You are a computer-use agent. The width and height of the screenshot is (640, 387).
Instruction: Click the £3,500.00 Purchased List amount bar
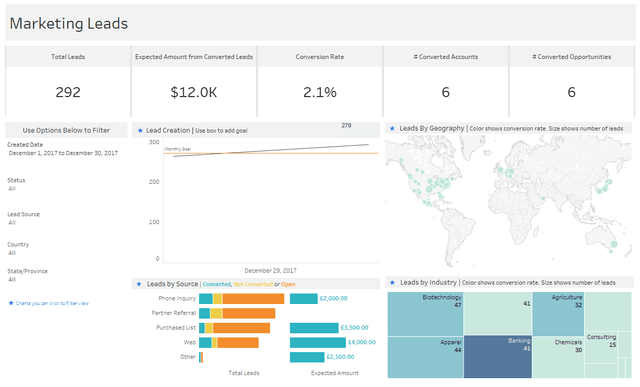(x=314, y=328)
